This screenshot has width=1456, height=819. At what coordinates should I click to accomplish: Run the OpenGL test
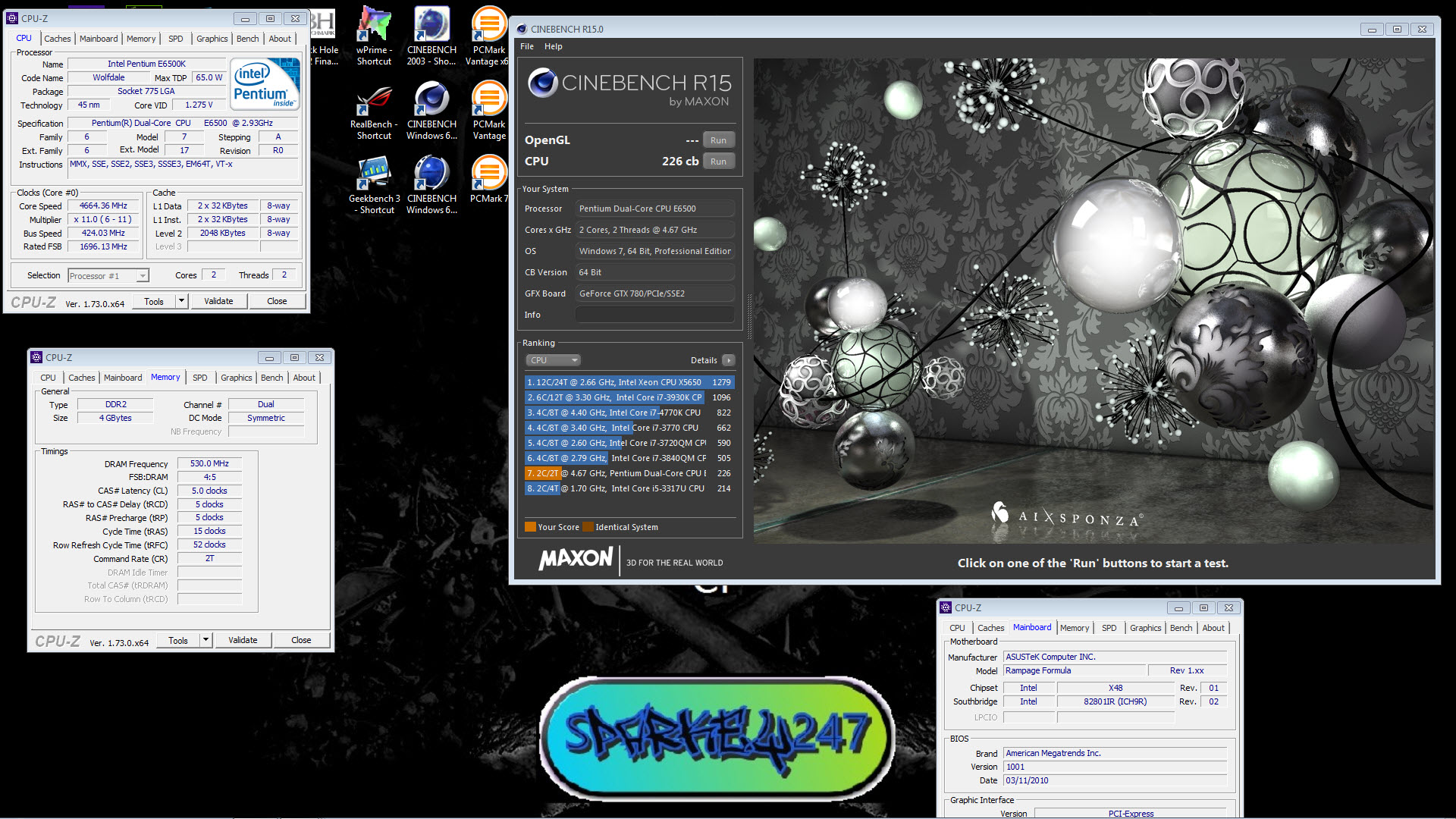(x=718, y=140)
